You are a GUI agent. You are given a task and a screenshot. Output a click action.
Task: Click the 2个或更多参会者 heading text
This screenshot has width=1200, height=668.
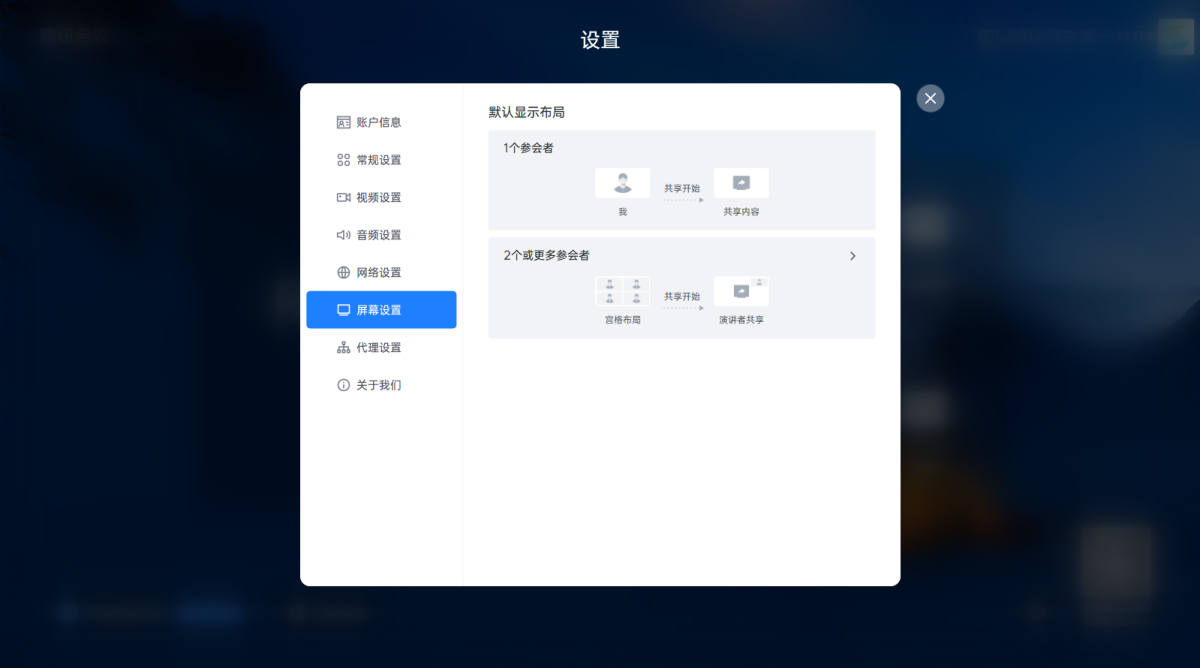(x=546, y=256)
